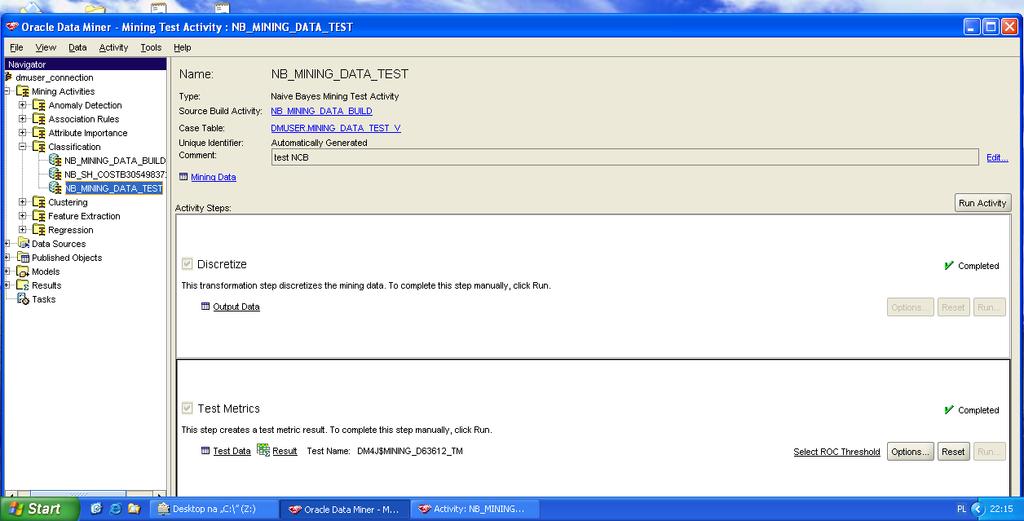1024x521 pixels.
Task: Expand the Clustering node
Action: pos(23,202)
